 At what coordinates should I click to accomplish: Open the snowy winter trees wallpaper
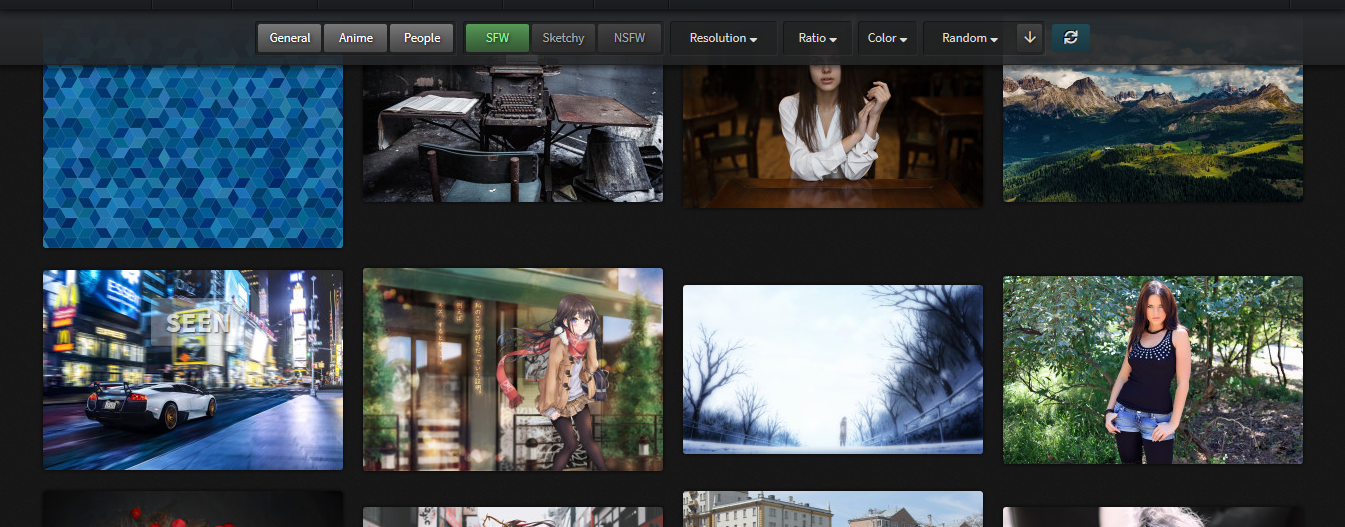(x=832, y=369)
